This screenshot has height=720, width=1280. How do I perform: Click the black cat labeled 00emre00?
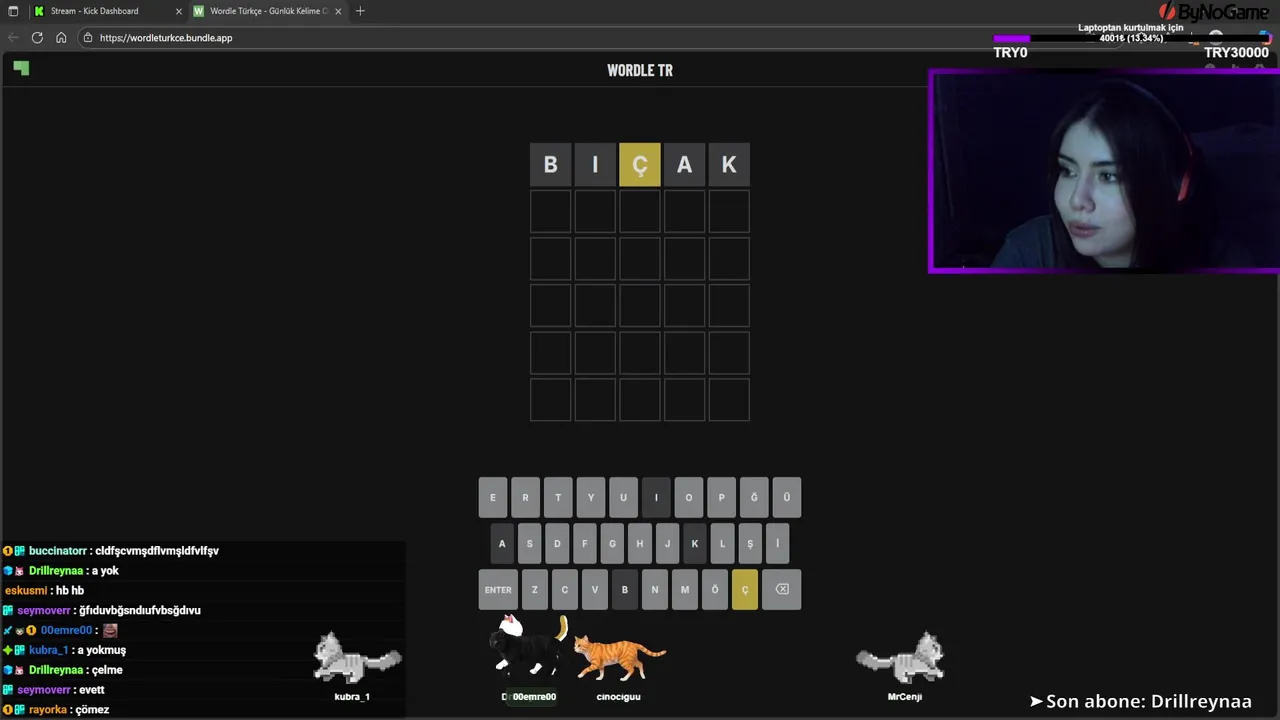pos(530,645)
